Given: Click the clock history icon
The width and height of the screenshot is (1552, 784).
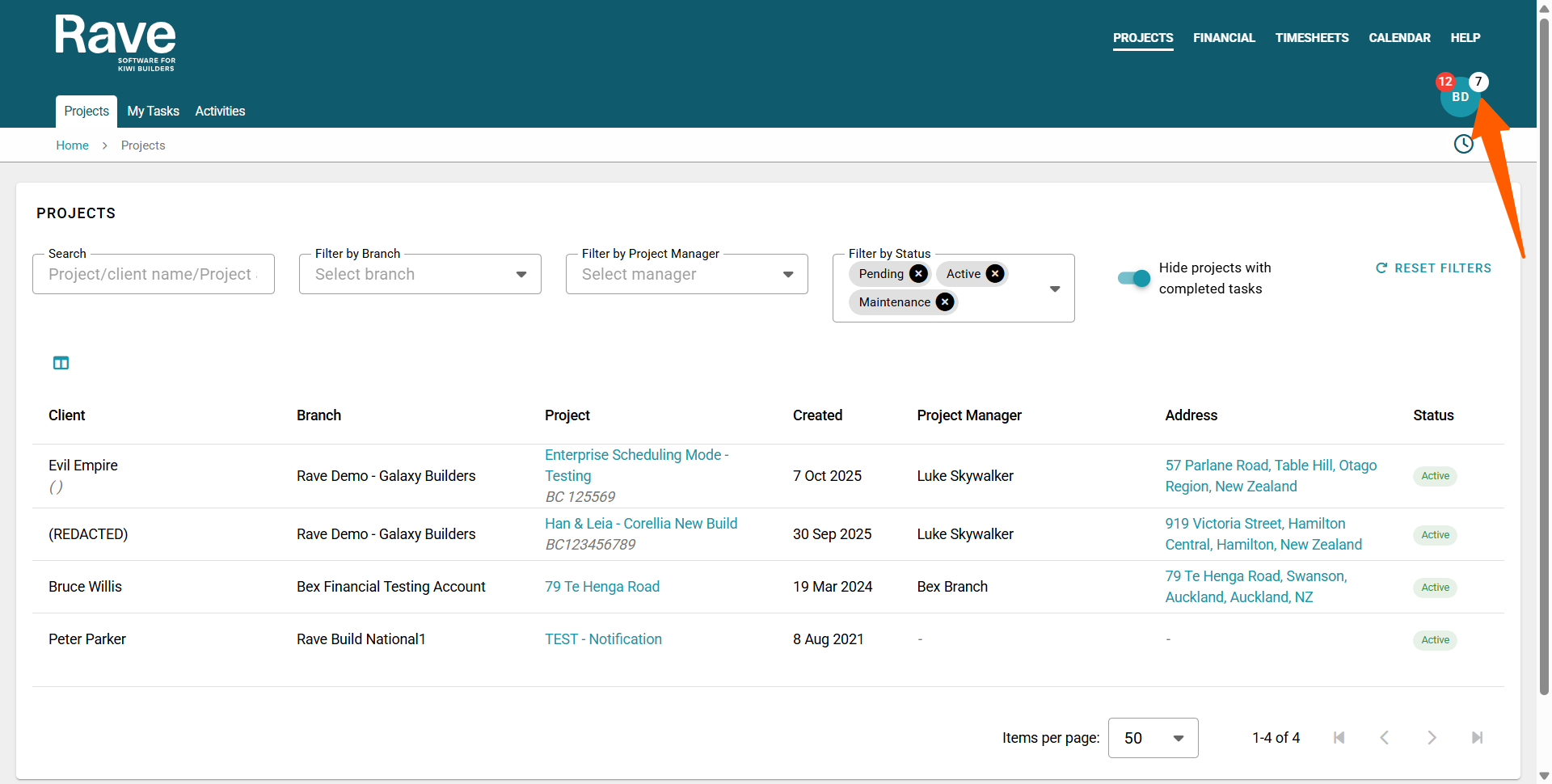Looking at the screenshot, I should 1463,145.
